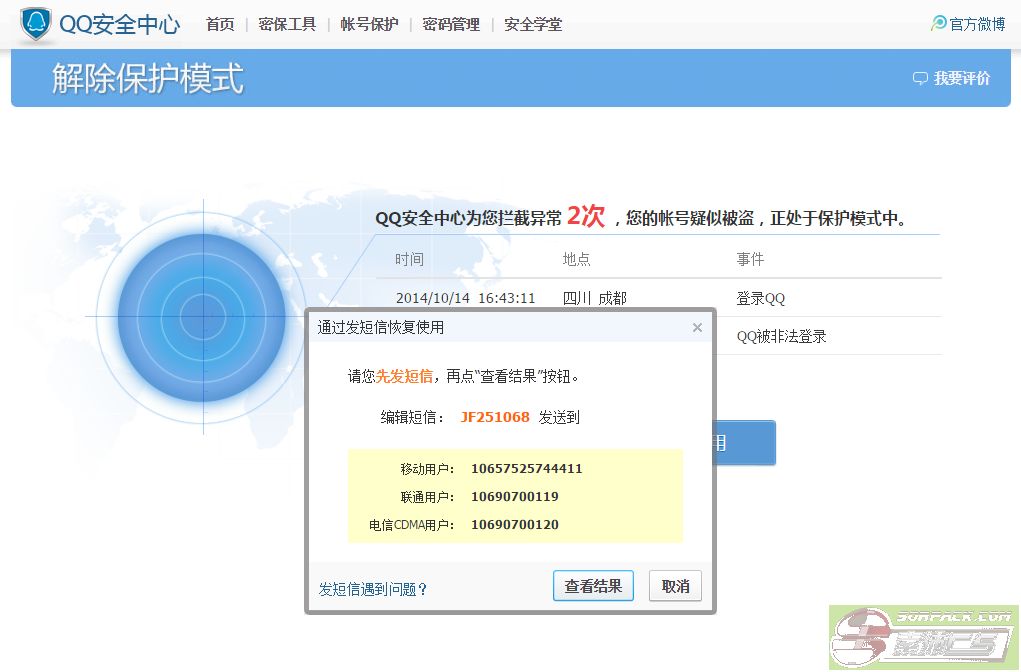Click the 我要评价 speech bubble icon
This screenshot has width=1021, height=672.
[x=920, y=78]
